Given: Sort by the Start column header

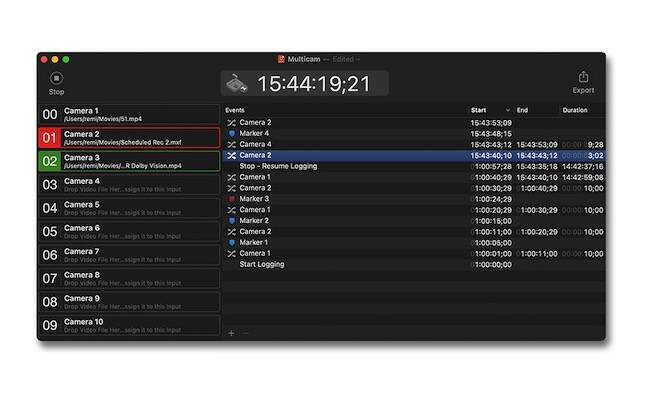Looking at the screenshot, I should coord(478,110).
